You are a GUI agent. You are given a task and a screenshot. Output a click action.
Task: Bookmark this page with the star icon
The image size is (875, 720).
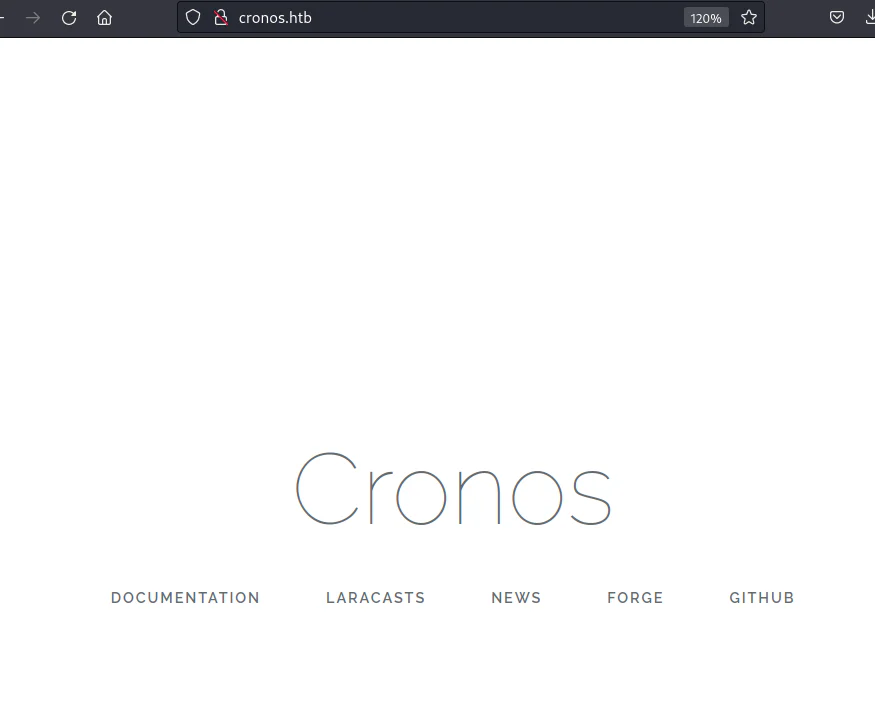click(749, 17)
